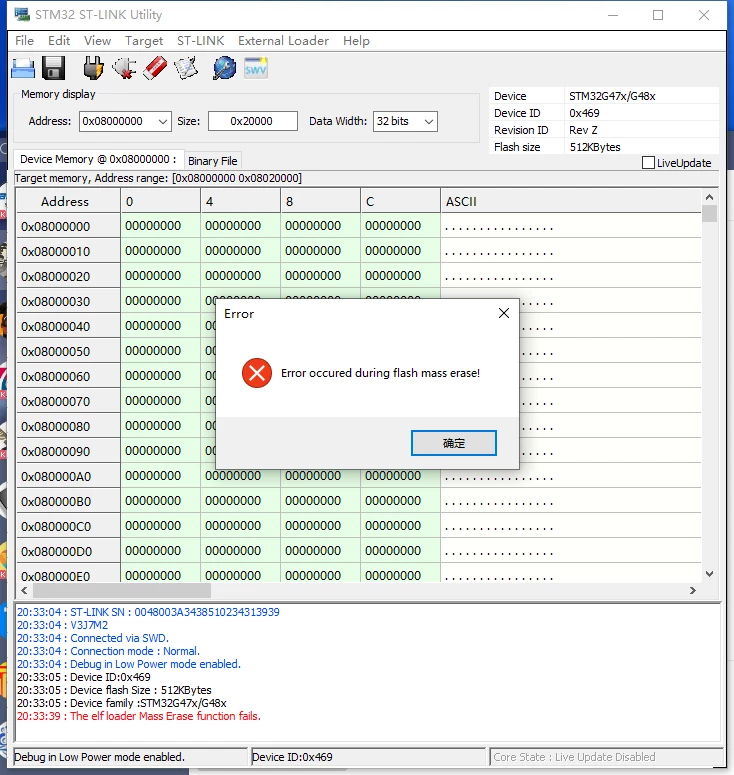Click the Flash size value 512KBytes
Image resolution: width=734 pixels, height=775 pixels.
[x=595, y=147]
